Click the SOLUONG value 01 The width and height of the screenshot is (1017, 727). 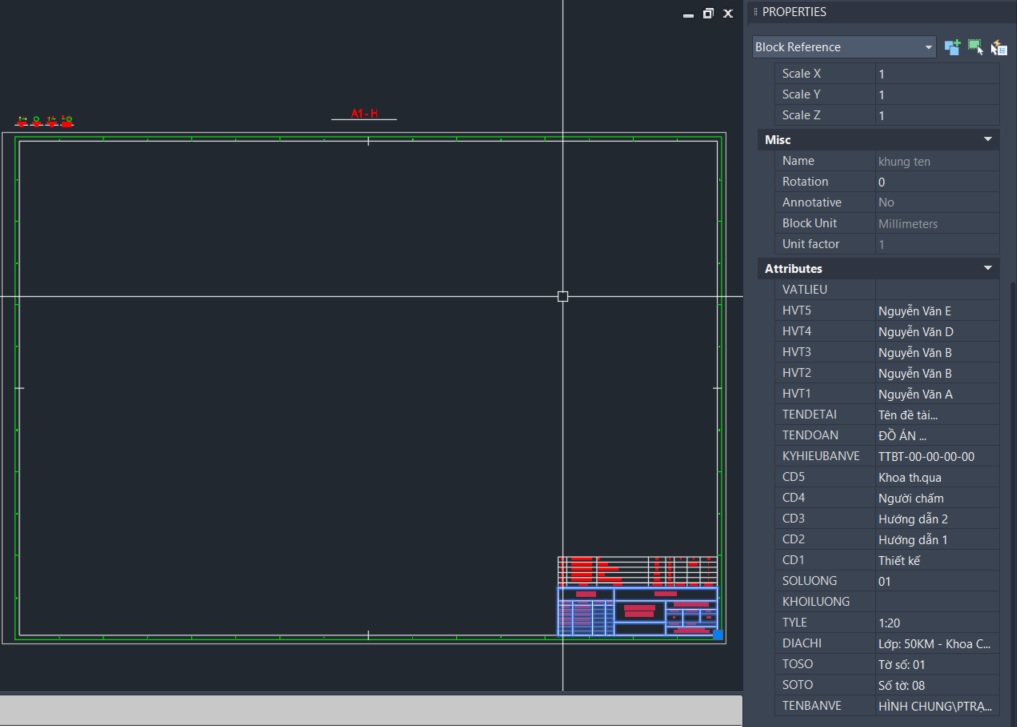click(x=936, y=581)
